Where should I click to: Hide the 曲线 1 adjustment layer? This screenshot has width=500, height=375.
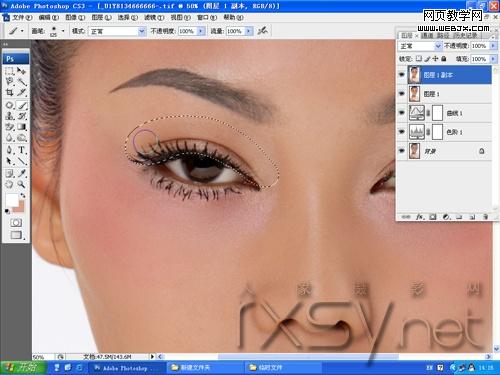(402, 113)
